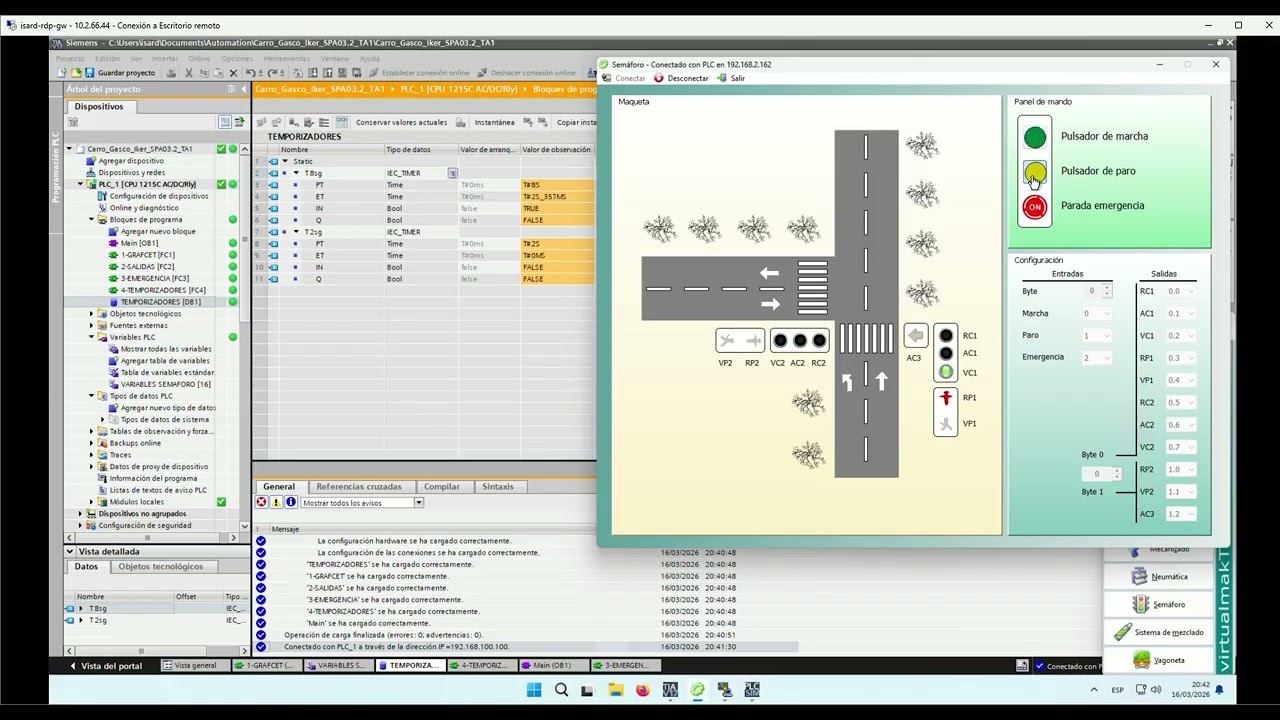Click the Instantánea snapshot button
This screenshot has height=720, width=1280.
(x=494, y=122)
